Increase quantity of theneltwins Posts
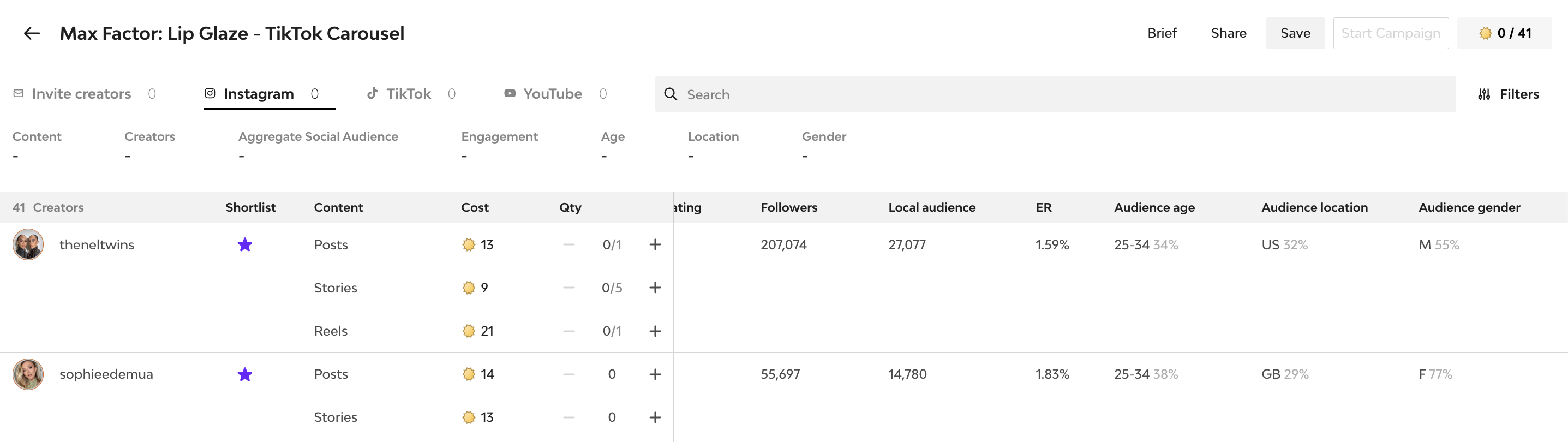This screenshot has width=1568, height=442. click(654, 245)
